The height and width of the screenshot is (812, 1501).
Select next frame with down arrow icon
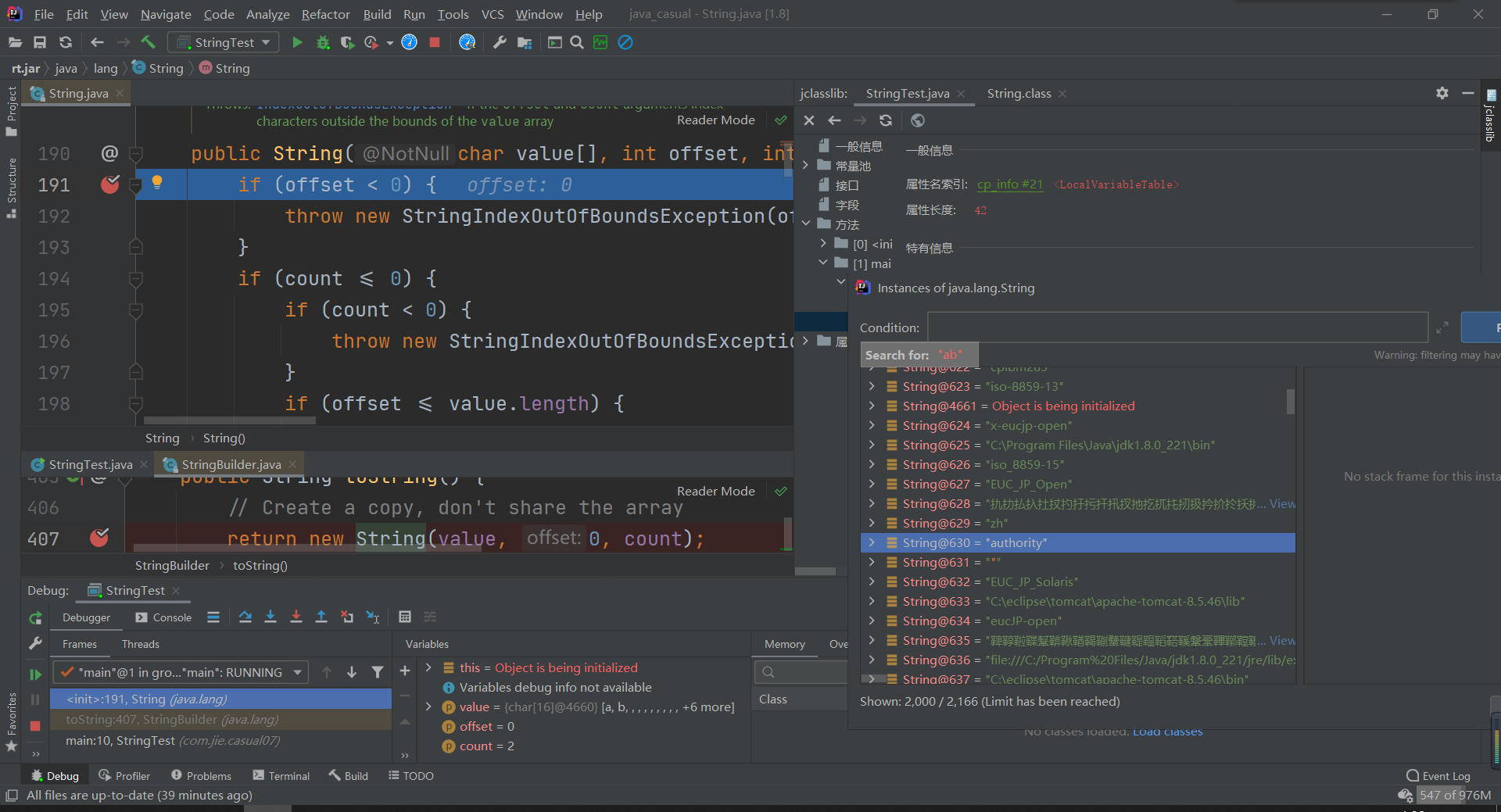[352, 672]
